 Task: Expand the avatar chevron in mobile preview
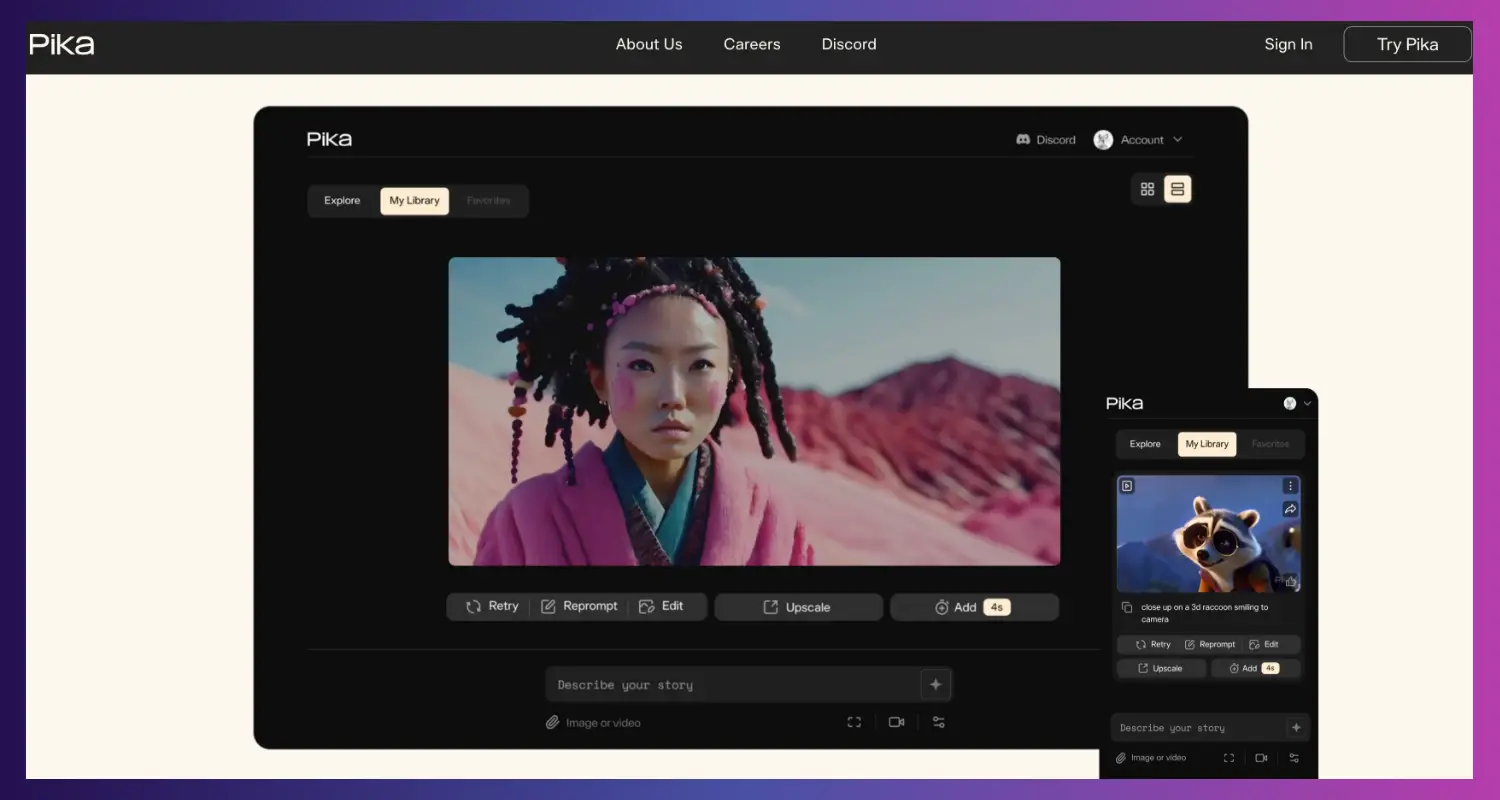(1306, 403)
